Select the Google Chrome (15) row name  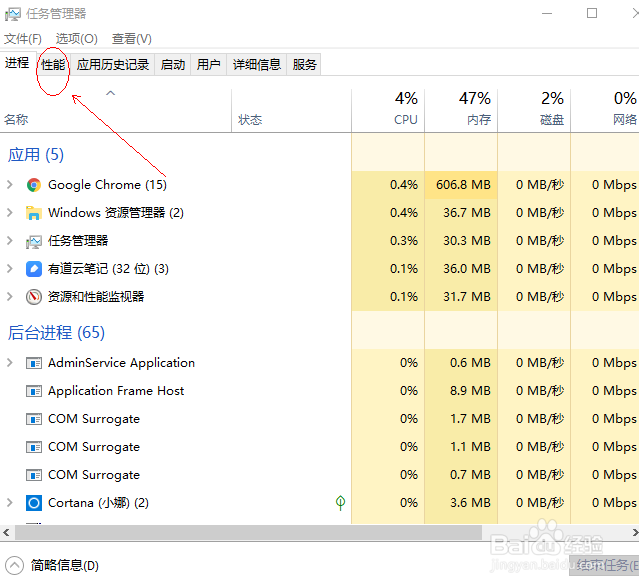pyautogui.click(x=107, y=185)
